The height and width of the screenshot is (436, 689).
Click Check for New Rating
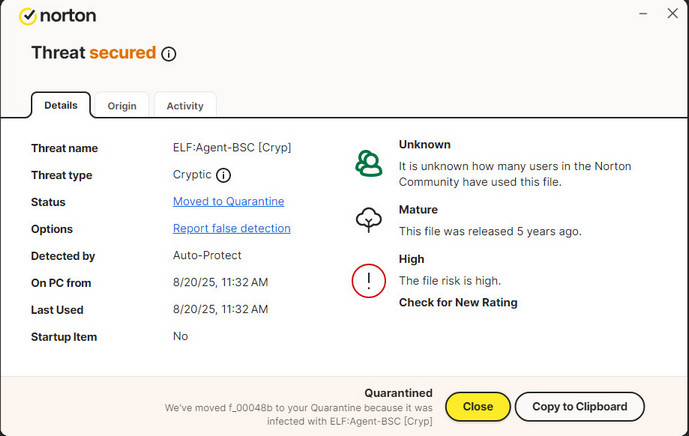[458, 303]
